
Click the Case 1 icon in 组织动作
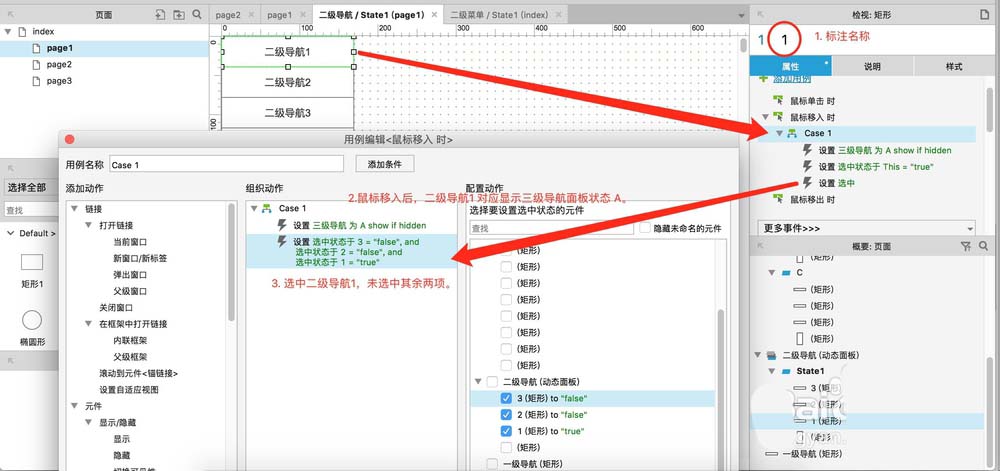(x=267, y=208)
